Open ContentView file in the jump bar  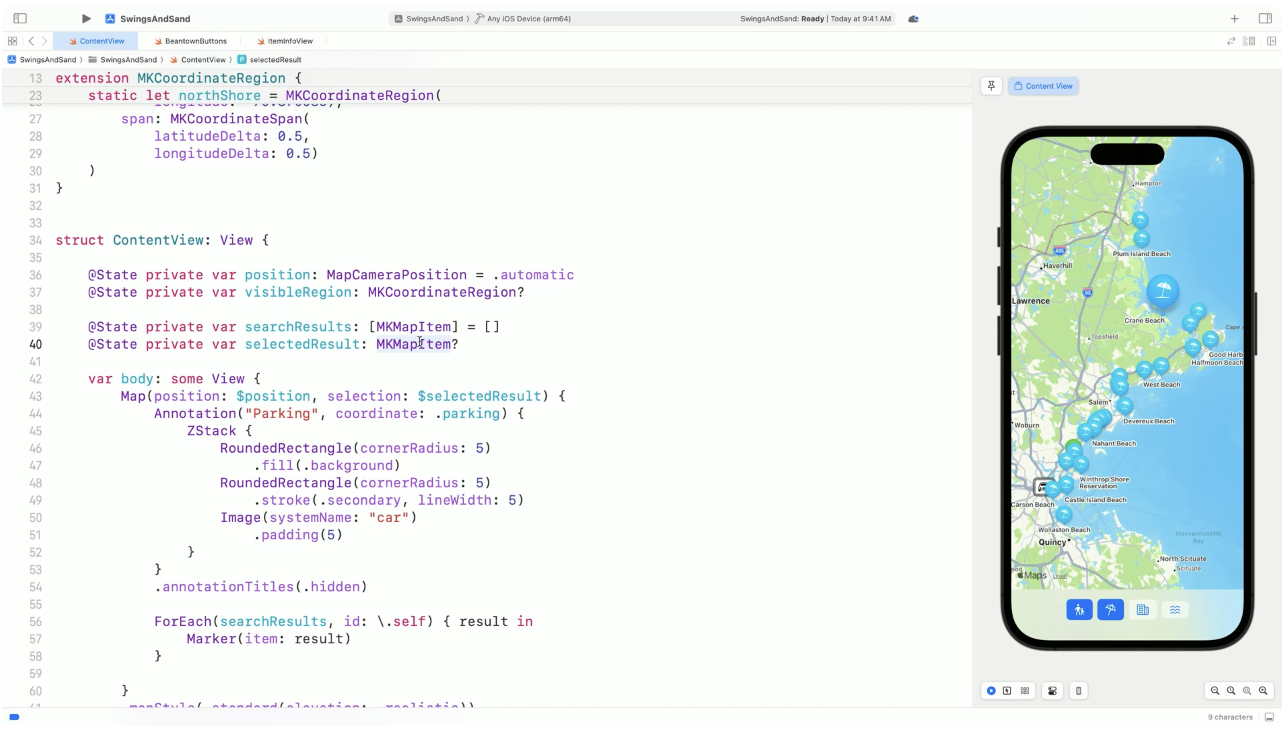198,60
